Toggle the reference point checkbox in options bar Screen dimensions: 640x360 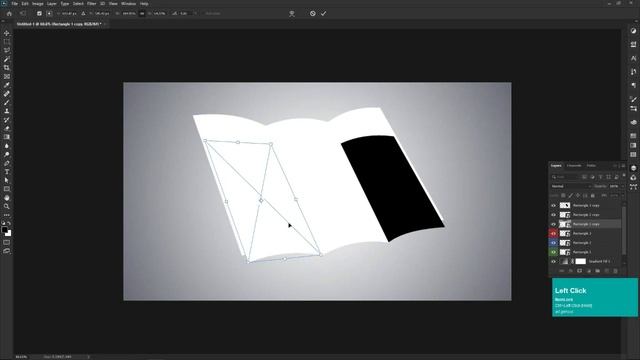[x=39, y=13]
